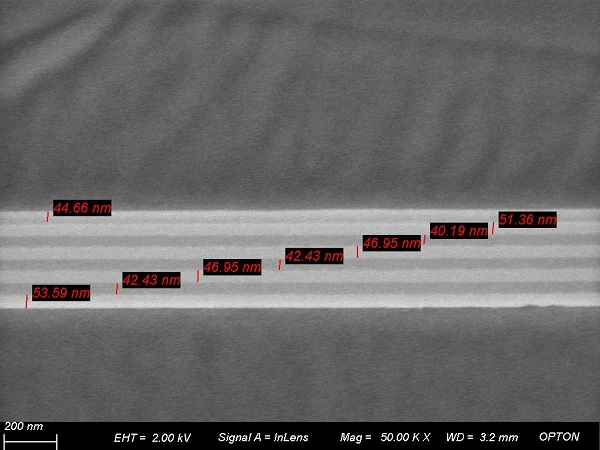Click the red marker beside 53.59 nm
Image resolution: width=600 pixels, height=450 pixels.
27,300
